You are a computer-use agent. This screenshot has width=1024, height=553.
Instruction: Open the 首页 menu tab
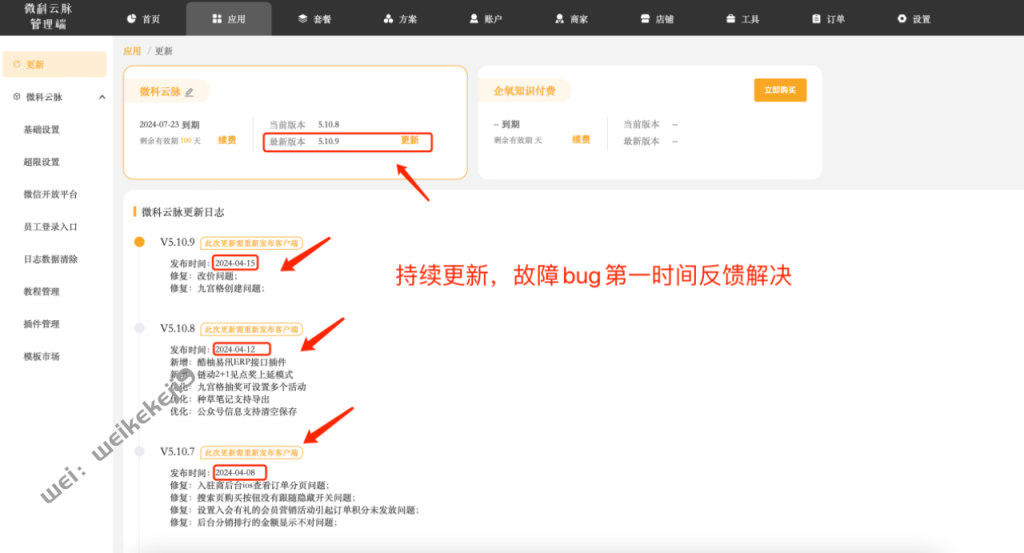coord(144,19)
